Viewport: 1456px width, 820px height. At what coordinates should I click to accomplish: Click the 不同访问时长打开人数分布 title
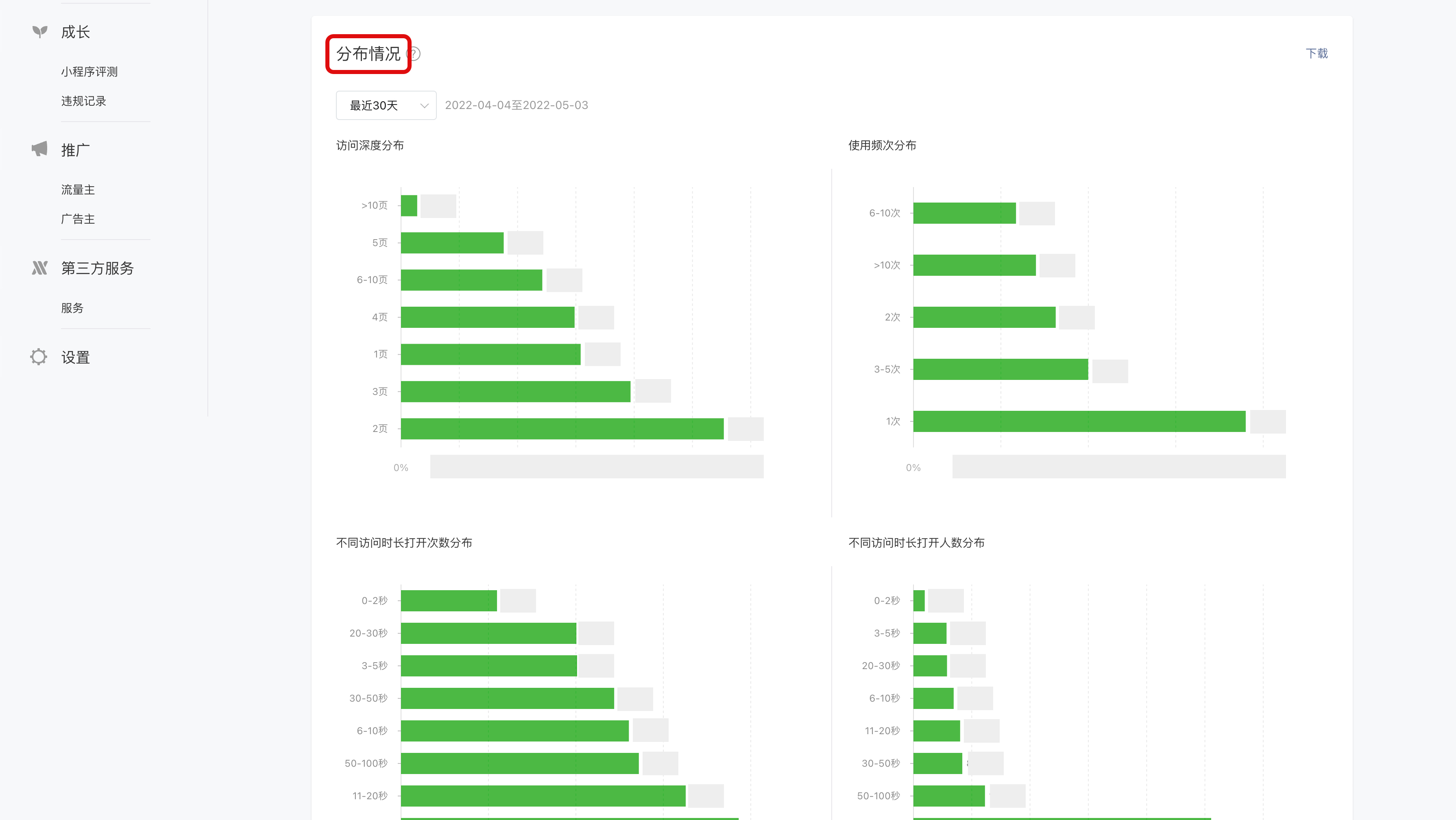(x=916, y=543)
